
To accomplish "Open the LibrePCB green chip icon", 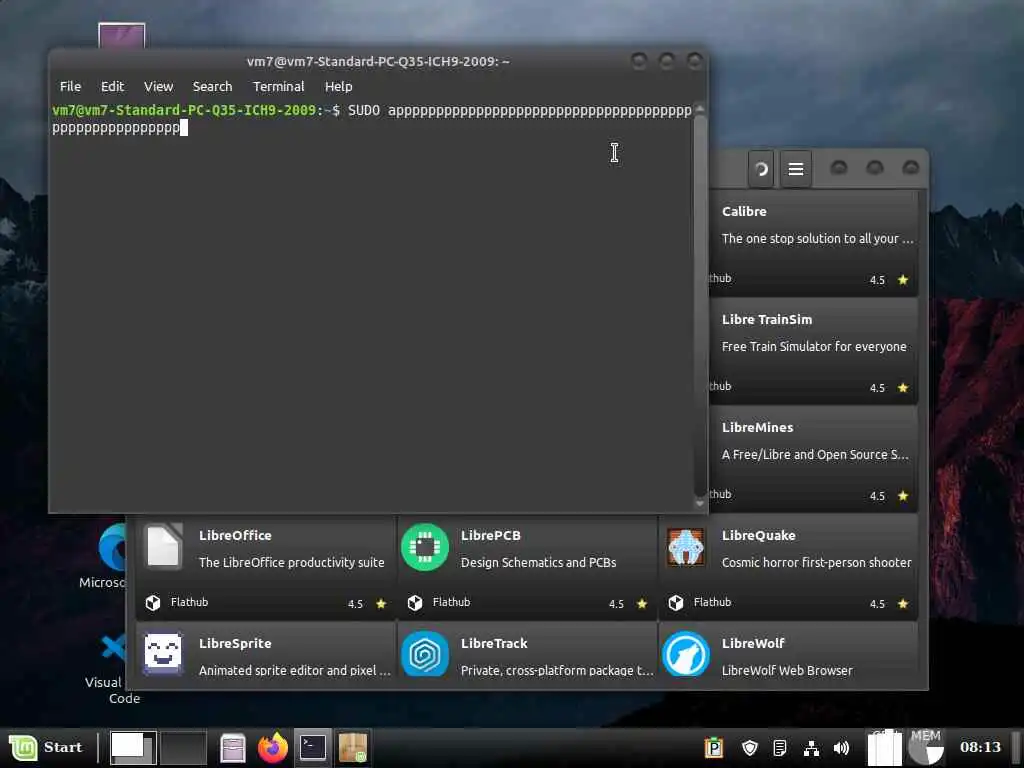I will coord(424,547).
